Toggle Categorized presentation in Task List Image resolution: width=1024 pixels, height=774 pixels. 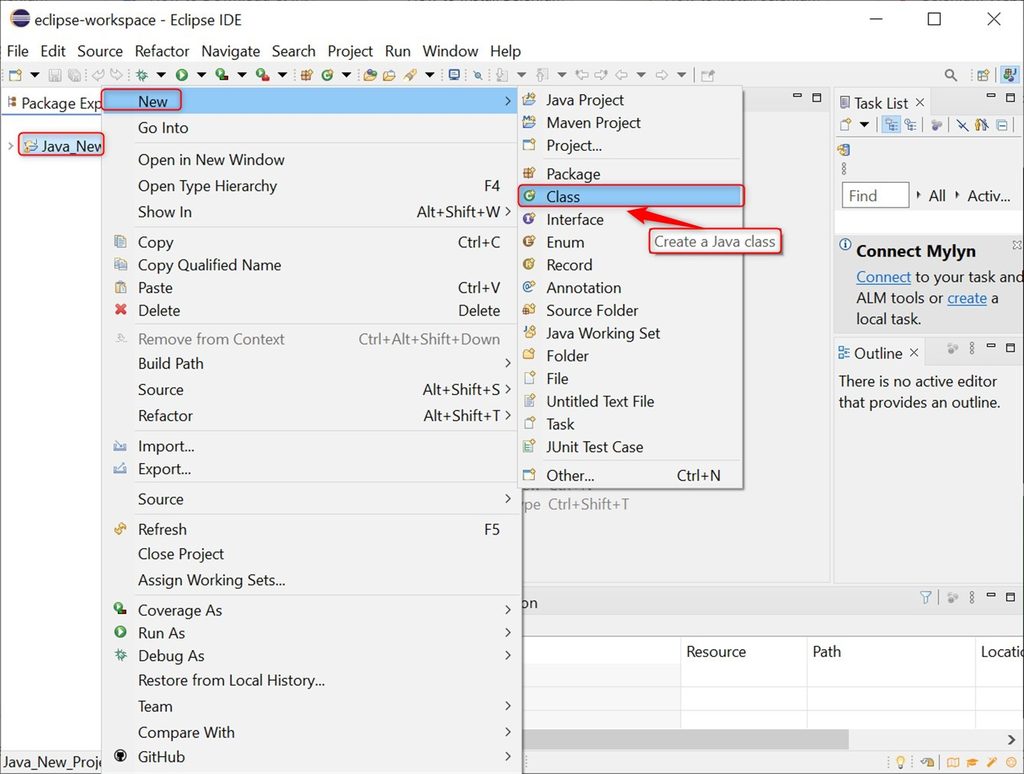891,125
